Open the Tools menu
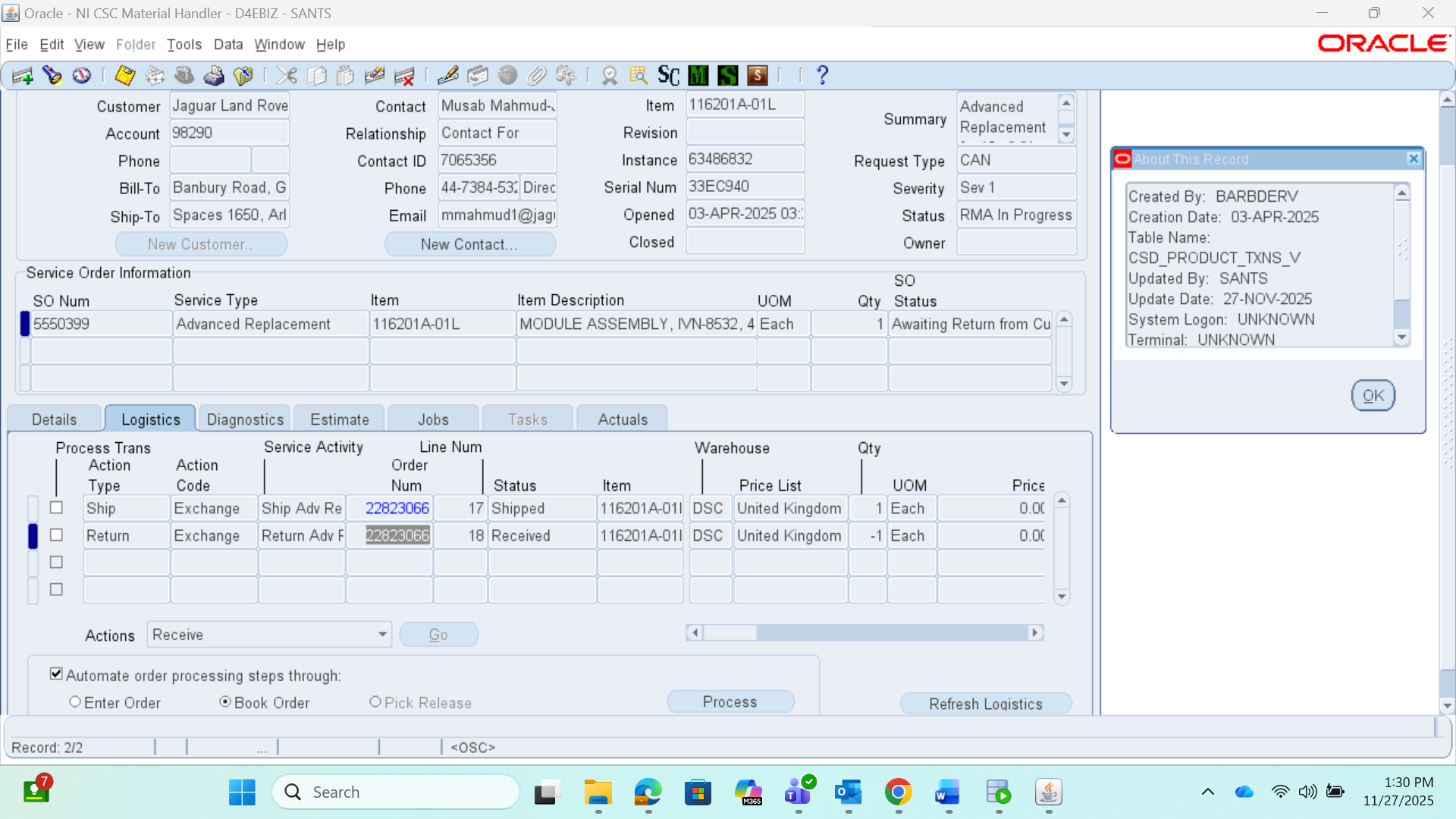The image size is (1456, 819). point(184,44)
